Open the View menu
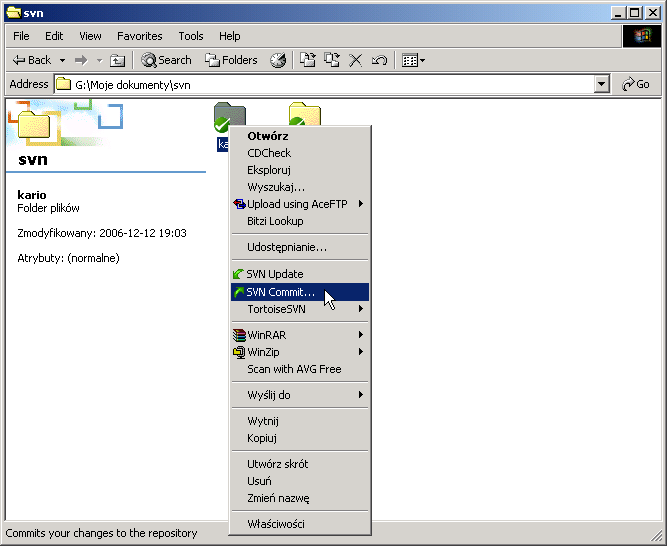 click(90, 36)
